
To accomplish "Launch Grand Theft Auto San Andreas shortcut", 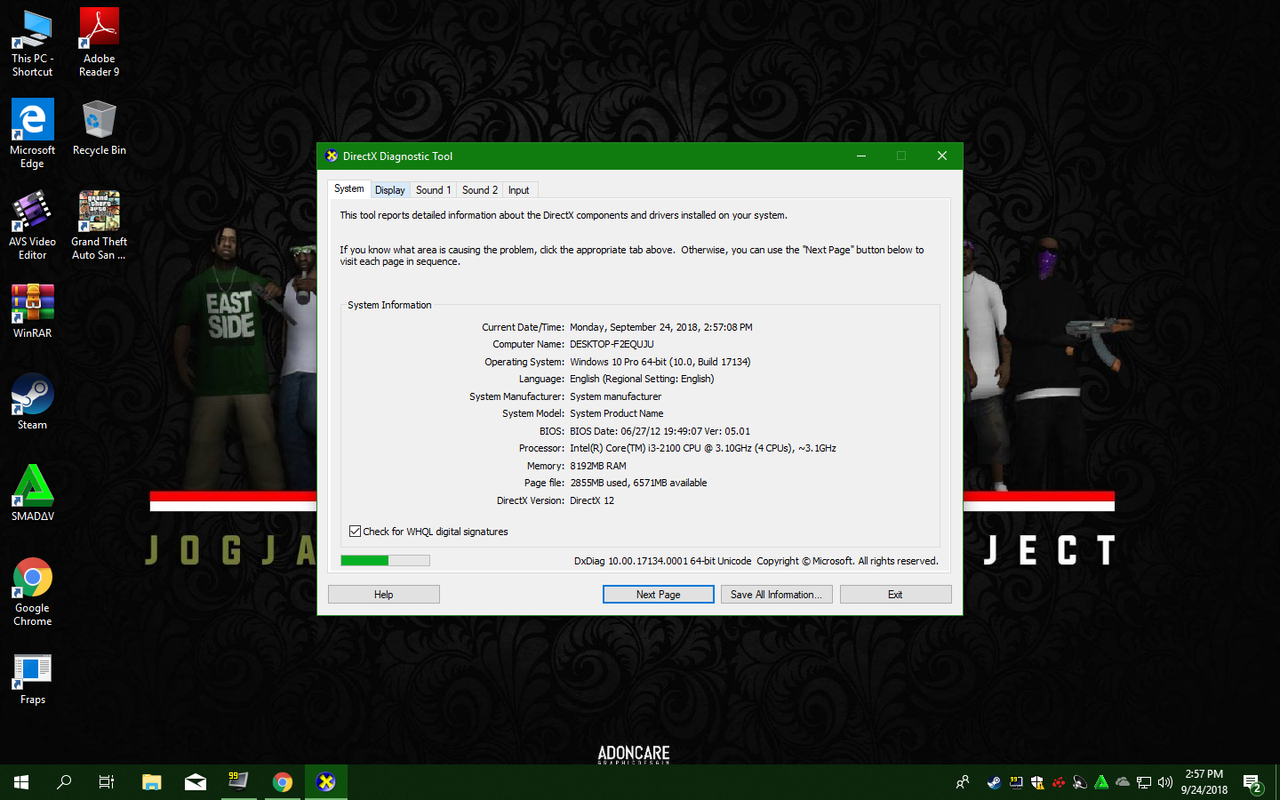I will [x=99, y=226].
